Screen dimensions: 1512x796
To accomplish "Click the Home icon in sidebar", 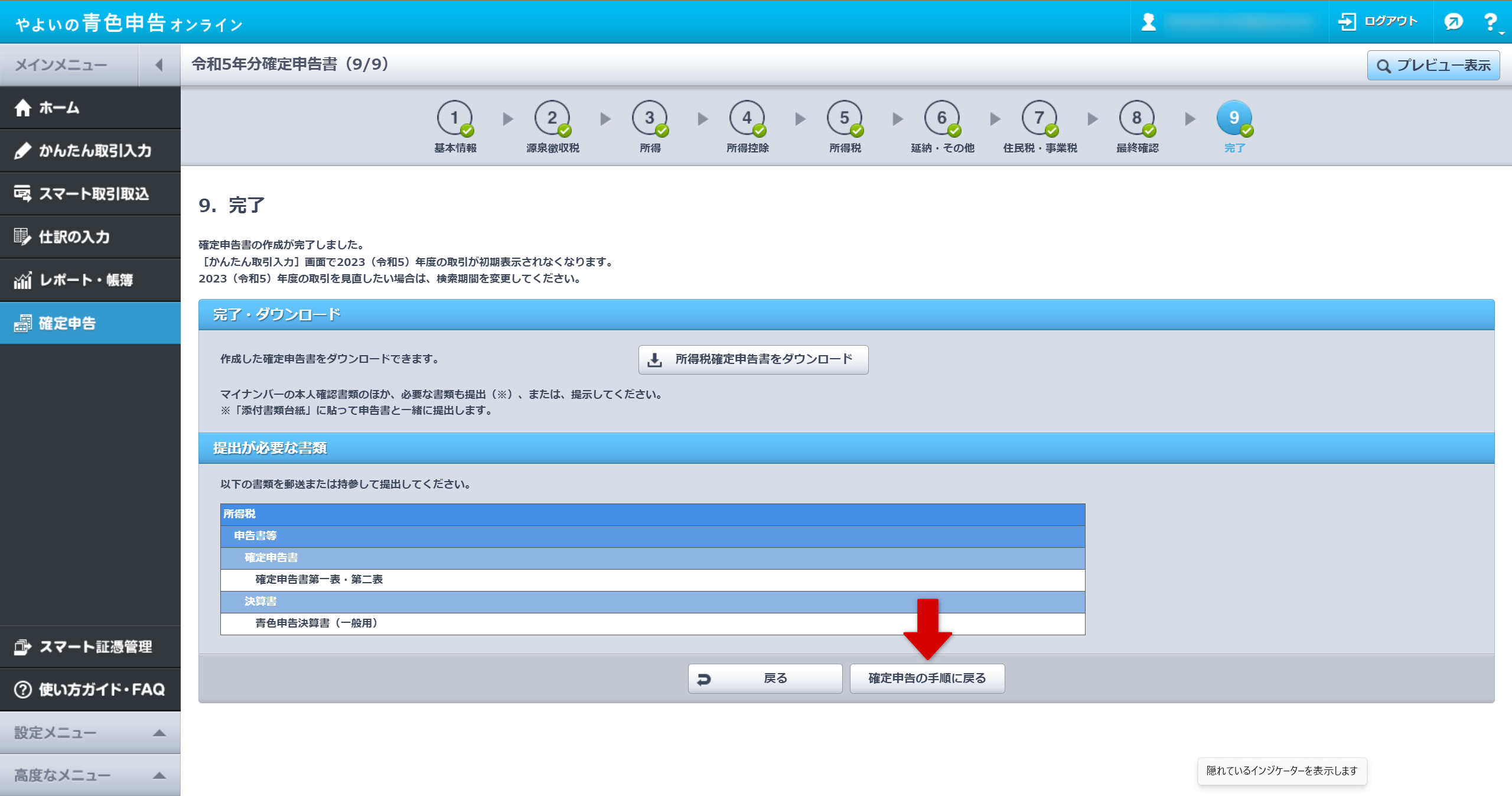I will (23, 108).
